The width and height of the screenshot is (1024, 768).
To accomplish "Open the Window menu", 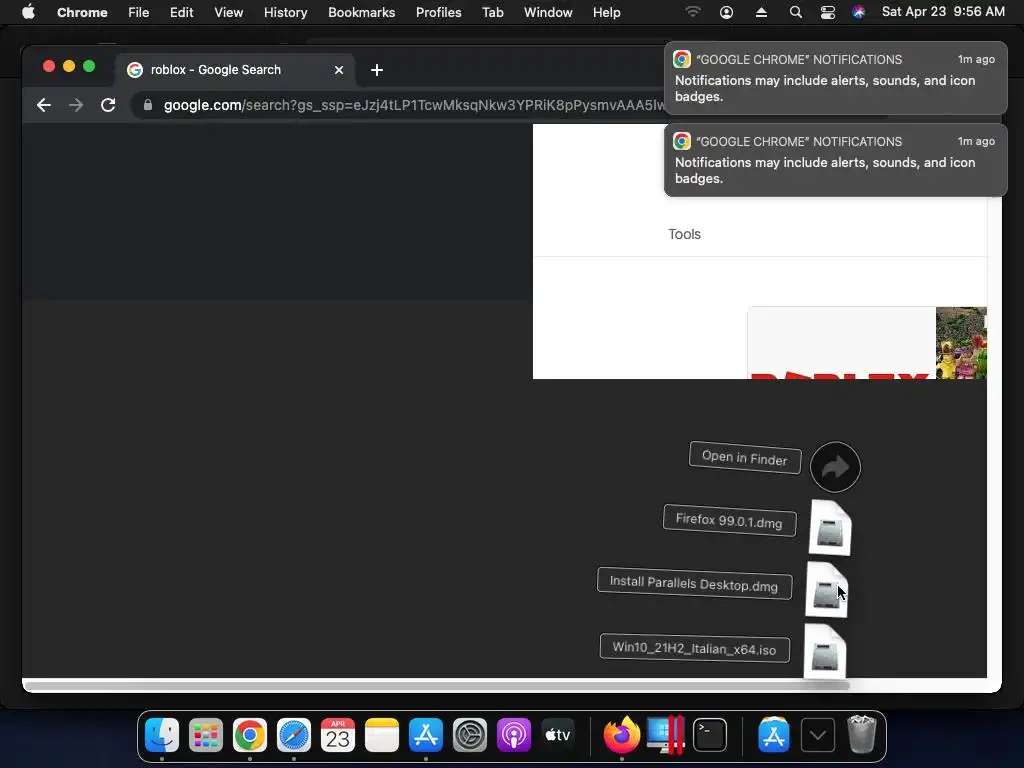I will [548, 12].
